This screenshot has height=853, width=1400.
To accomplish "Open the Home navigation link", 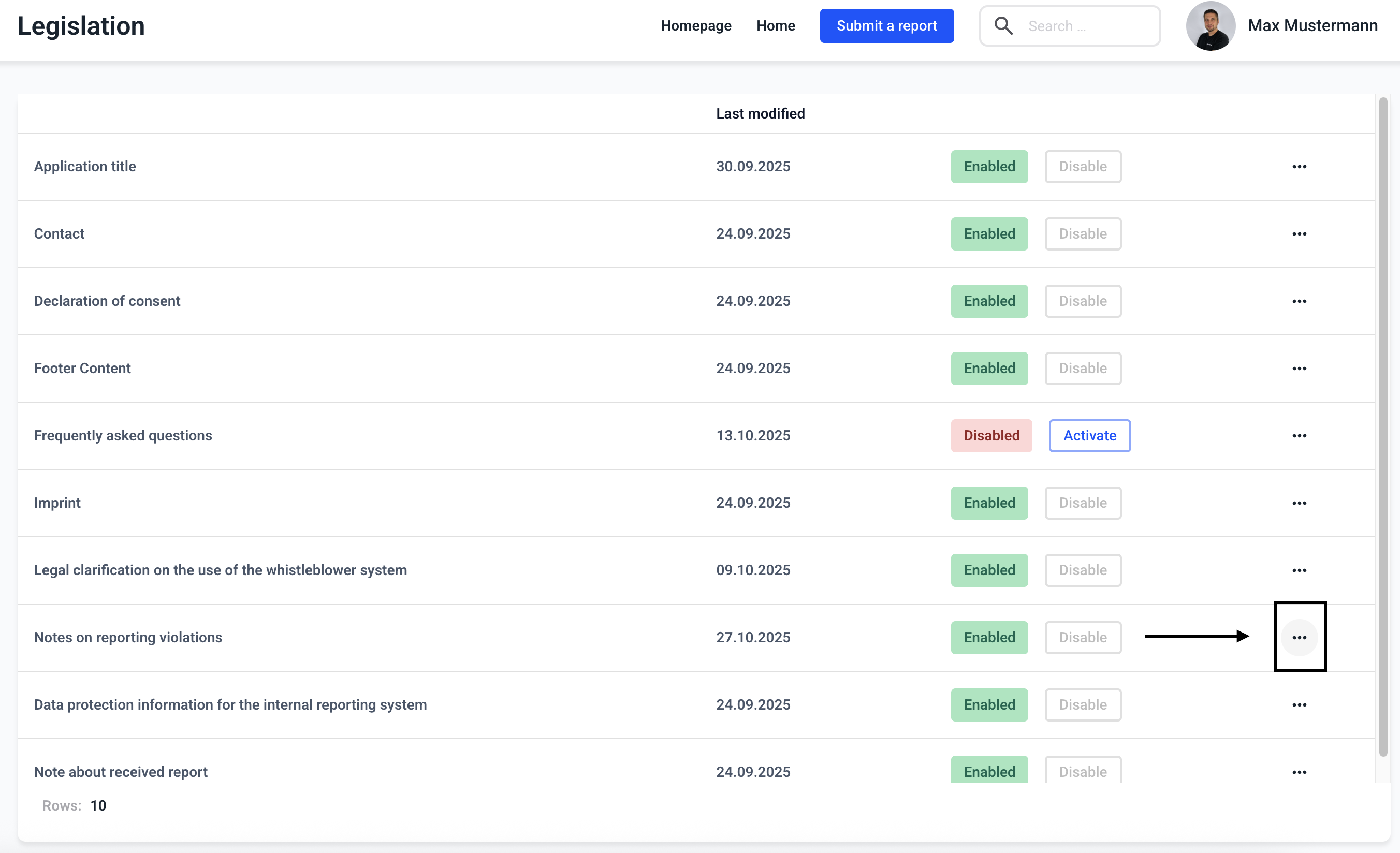I will (775, 25).
